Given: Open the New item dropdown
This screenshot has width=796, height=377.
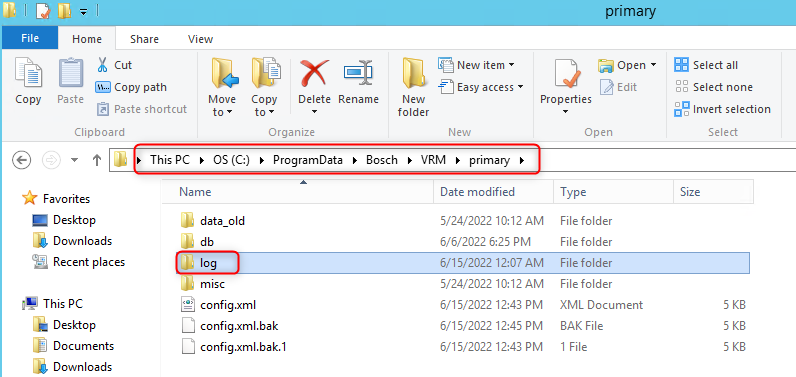Looking at the screenshot, I should tap(476, 65).
